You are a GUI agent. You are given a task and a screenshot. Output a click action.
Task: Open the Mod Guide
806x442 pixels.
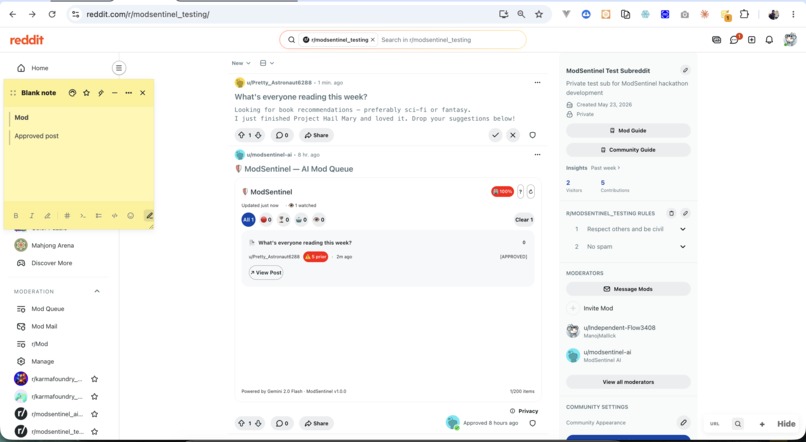[628, 131]
